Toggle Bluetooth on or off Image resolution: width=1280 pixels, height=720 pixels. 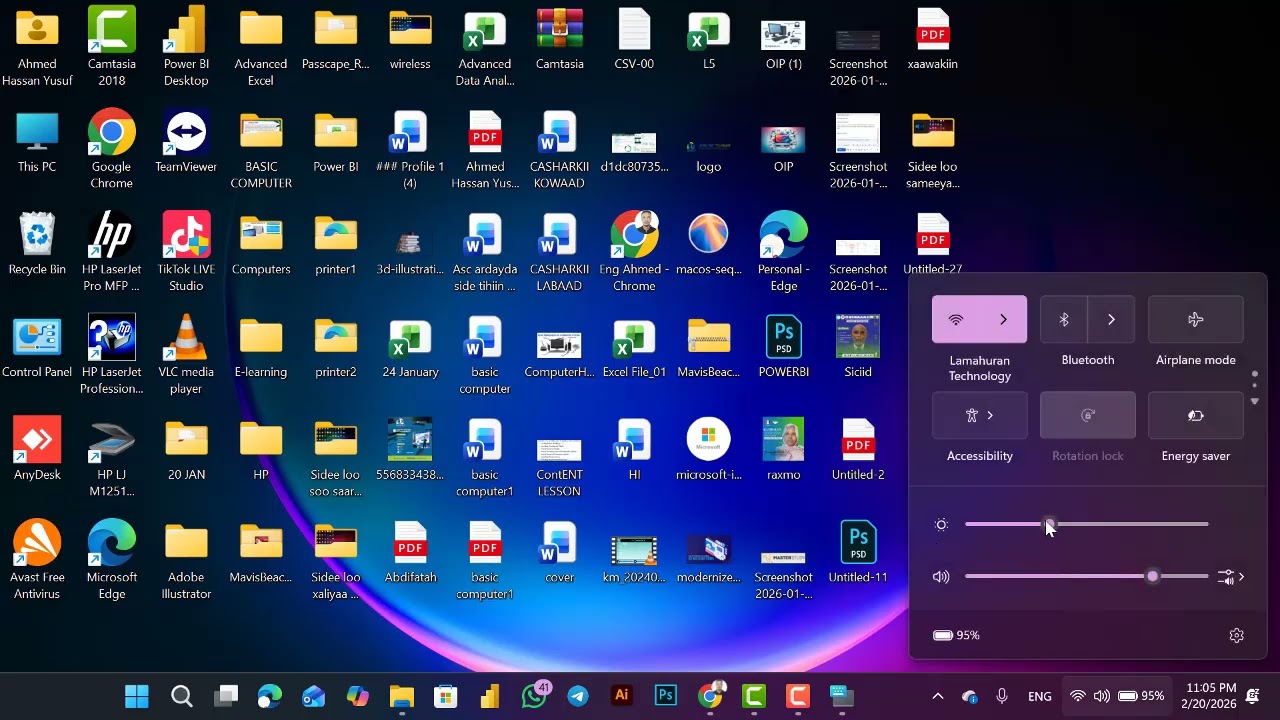point(1064,320)
